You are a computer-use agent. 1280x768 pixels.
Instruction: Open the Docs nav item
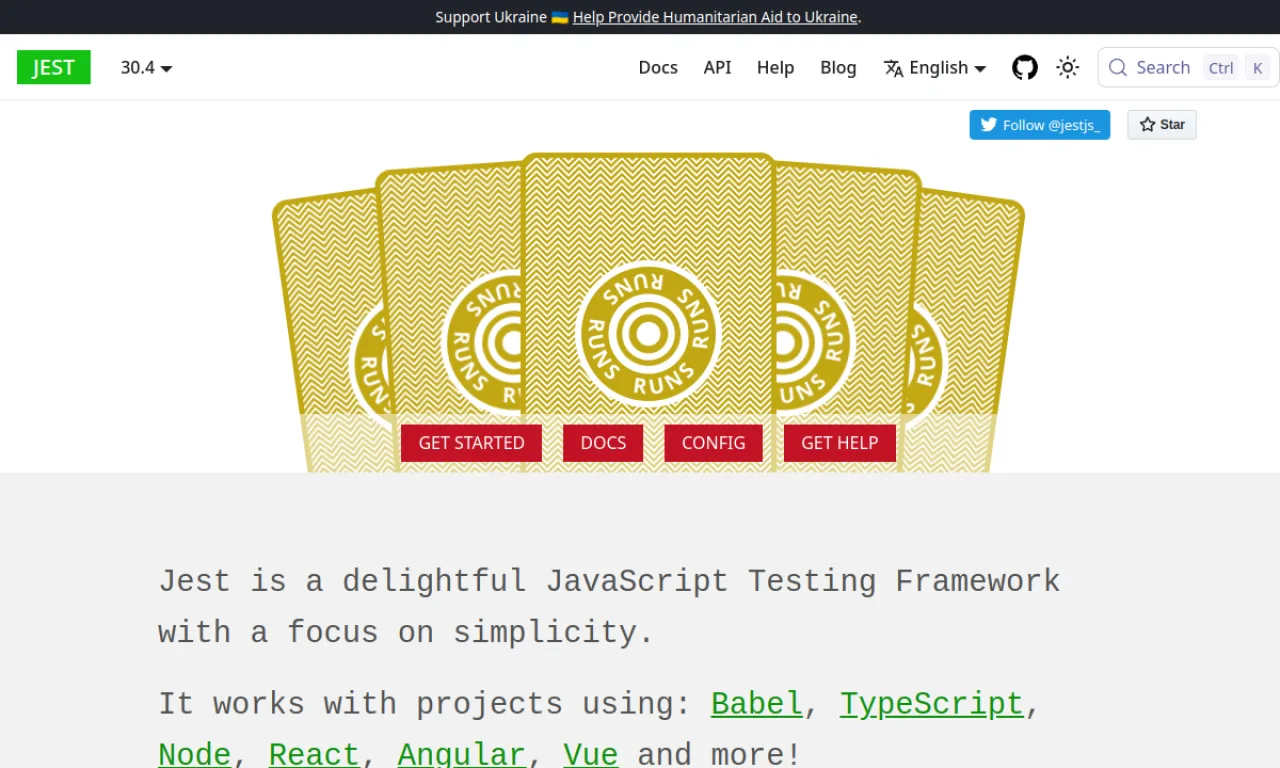click(x=658, y=67)
